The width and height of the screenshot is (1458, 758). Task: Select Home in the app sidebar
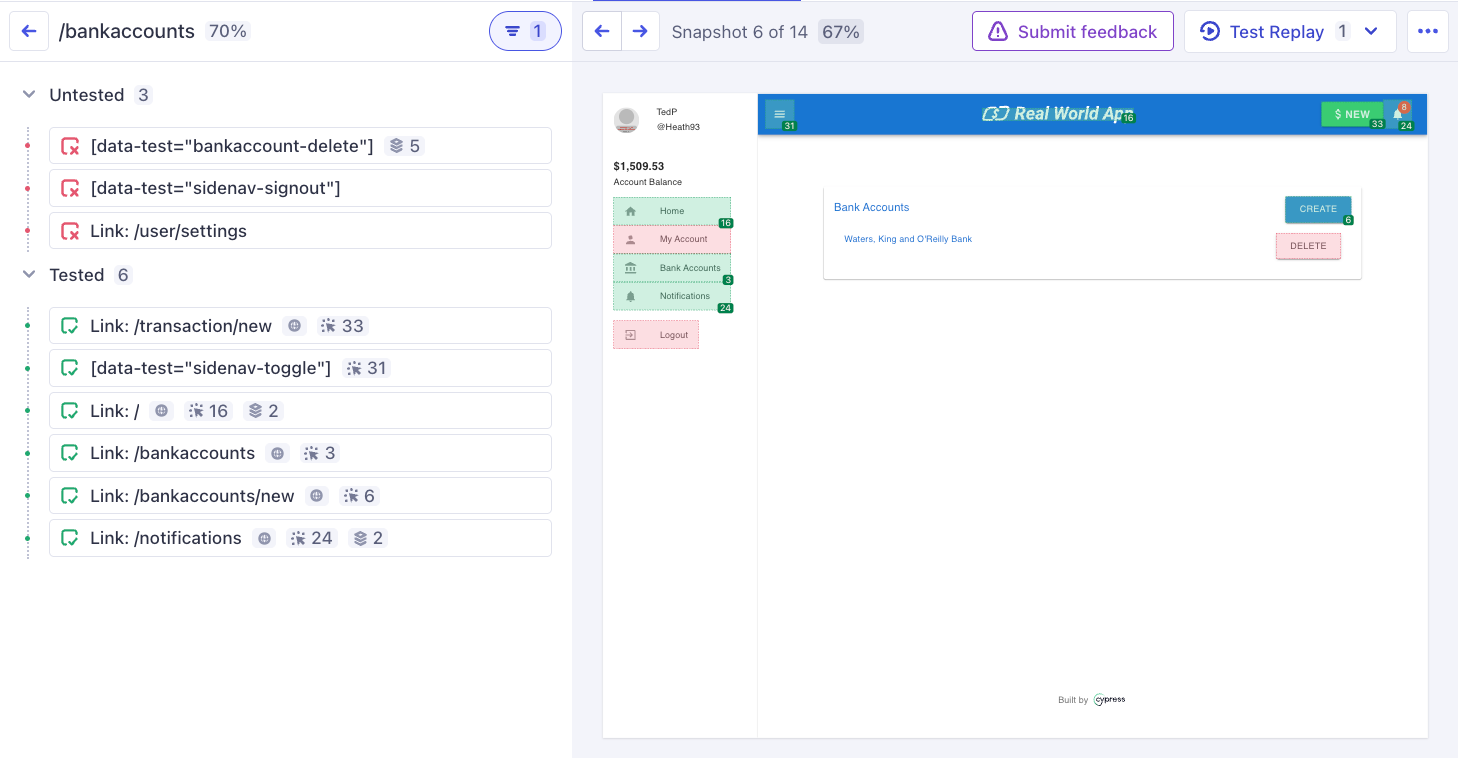click(672, 211)
